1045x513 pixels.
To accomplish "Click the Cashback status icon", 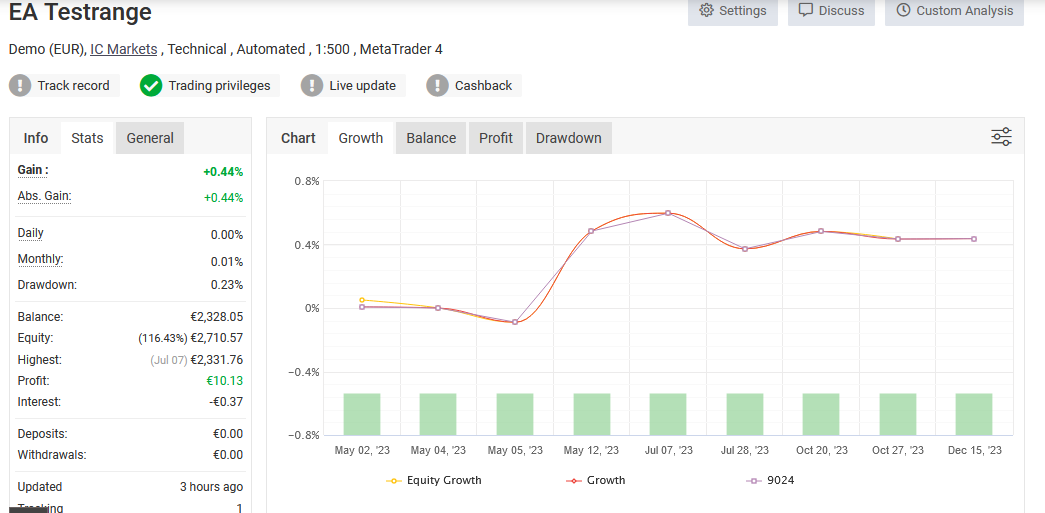I will 437,86.
